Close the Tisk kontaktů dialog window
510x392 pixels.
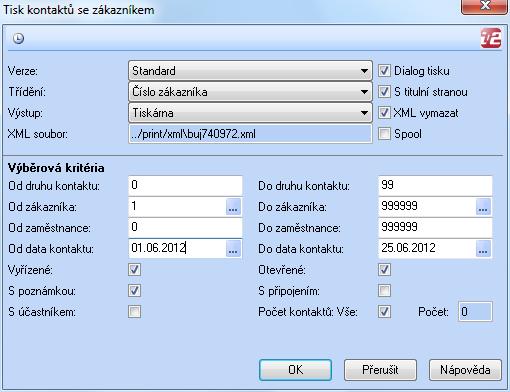[x=485, y=6]
